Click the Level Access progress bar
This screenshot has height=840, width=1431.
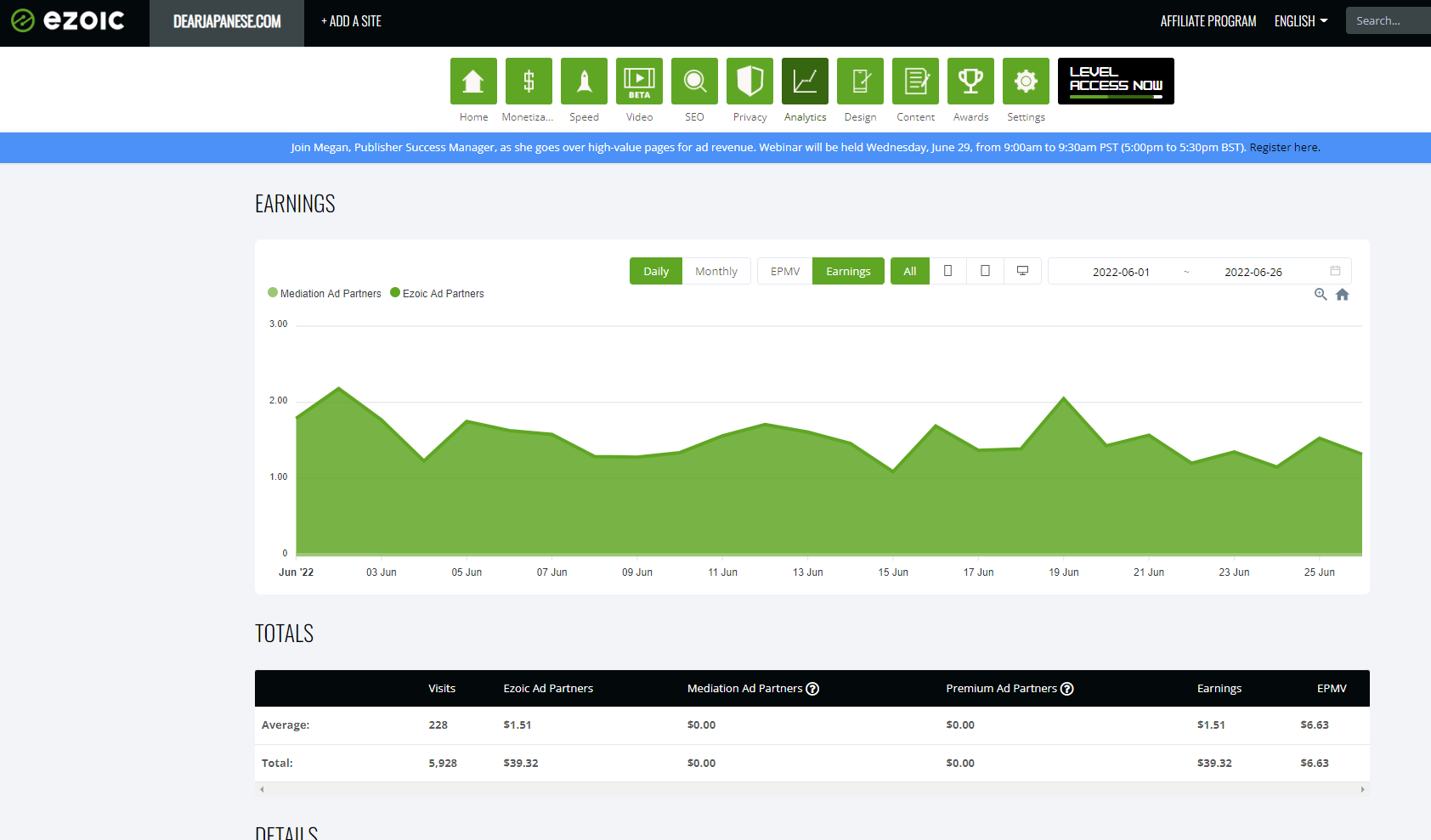click(1116, 96)
